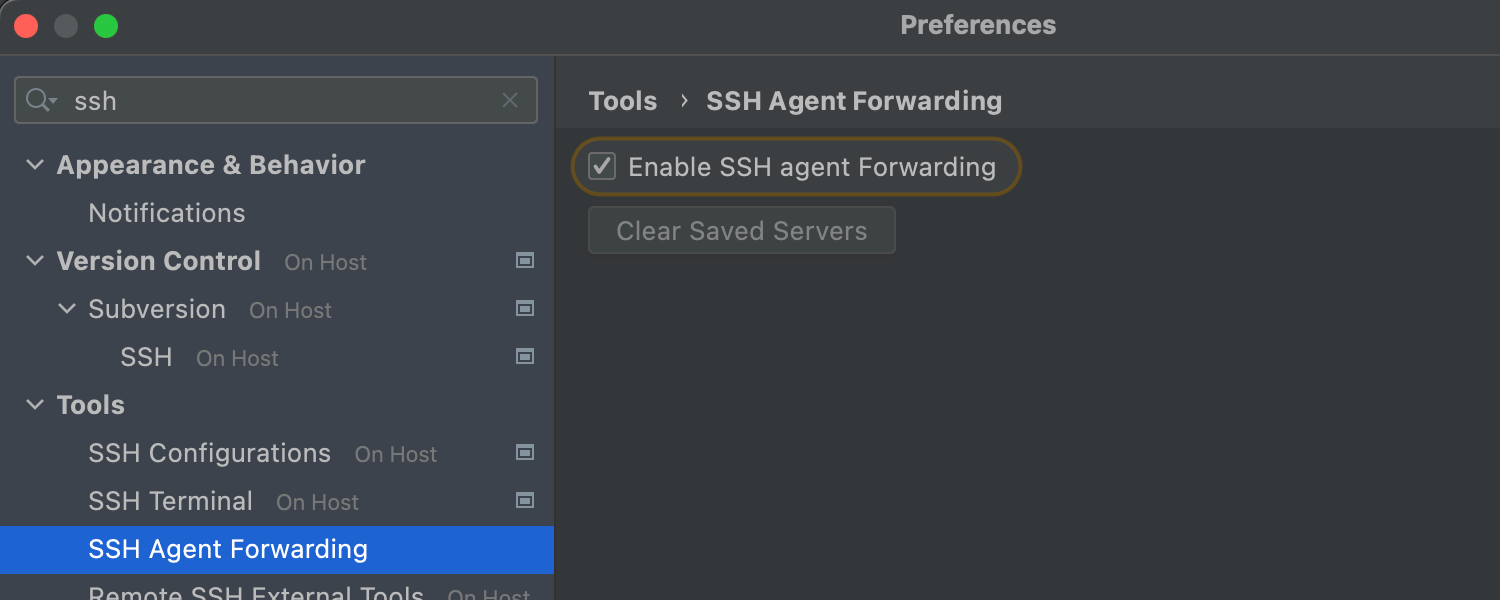
Task: Select SSH Agent Forwarding in the sidebar
Action: pos(228,549)
